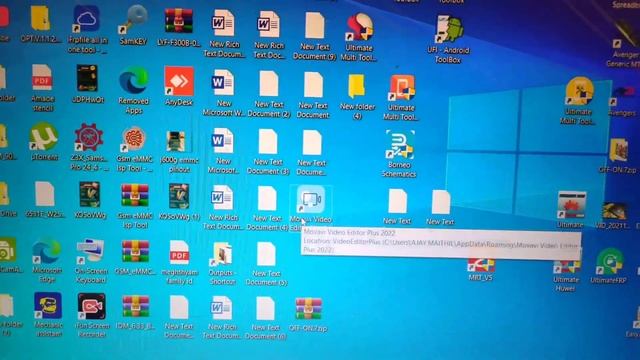
Task: Select the j600g emmc pinout image
Action: [x=176, y=142]
